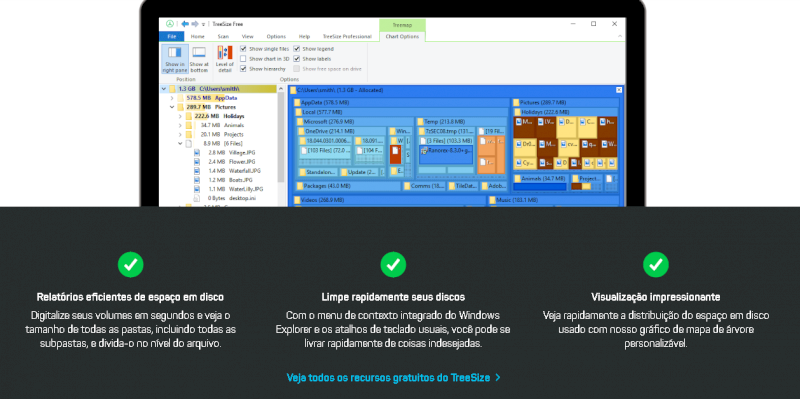Toggle Show labels checkbox
The height and width of the screenshot is (399, 800).
point(296,59)
